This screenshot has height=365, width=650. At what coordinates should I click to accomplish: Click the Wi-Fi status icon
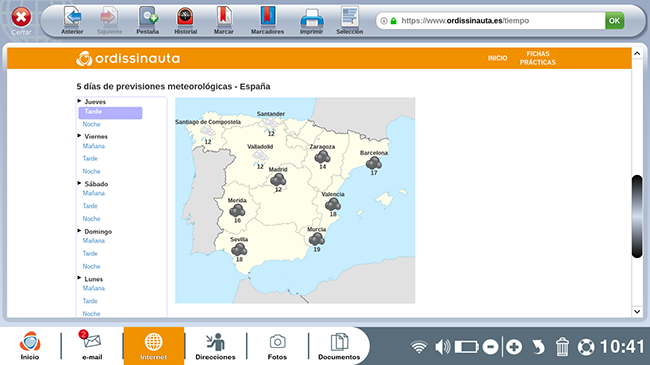(419, 347)
